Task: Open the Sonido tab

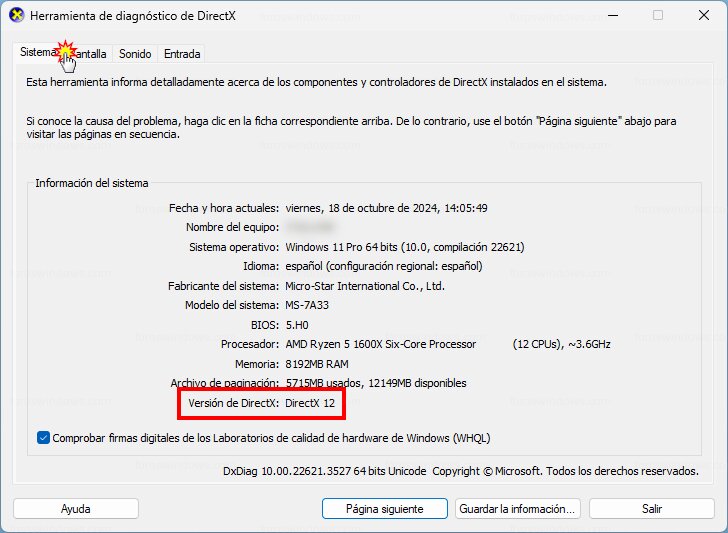Action: tap(135, 54)
